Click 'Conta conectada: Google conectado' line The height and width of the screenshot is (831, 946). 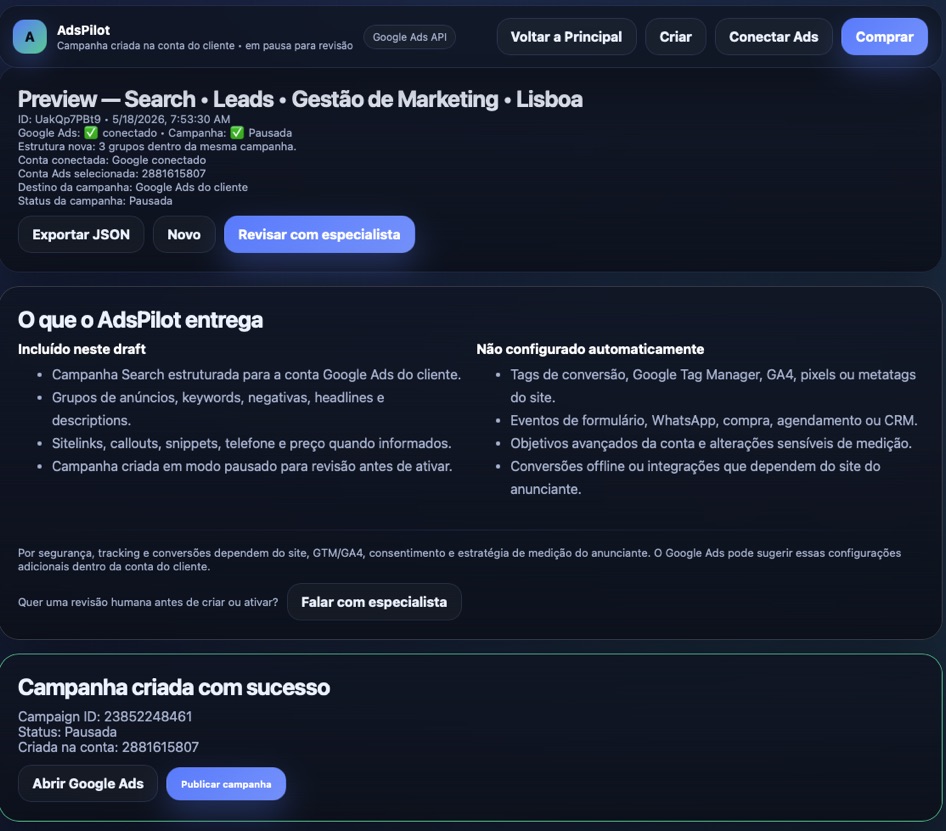(x=112, y=160)
